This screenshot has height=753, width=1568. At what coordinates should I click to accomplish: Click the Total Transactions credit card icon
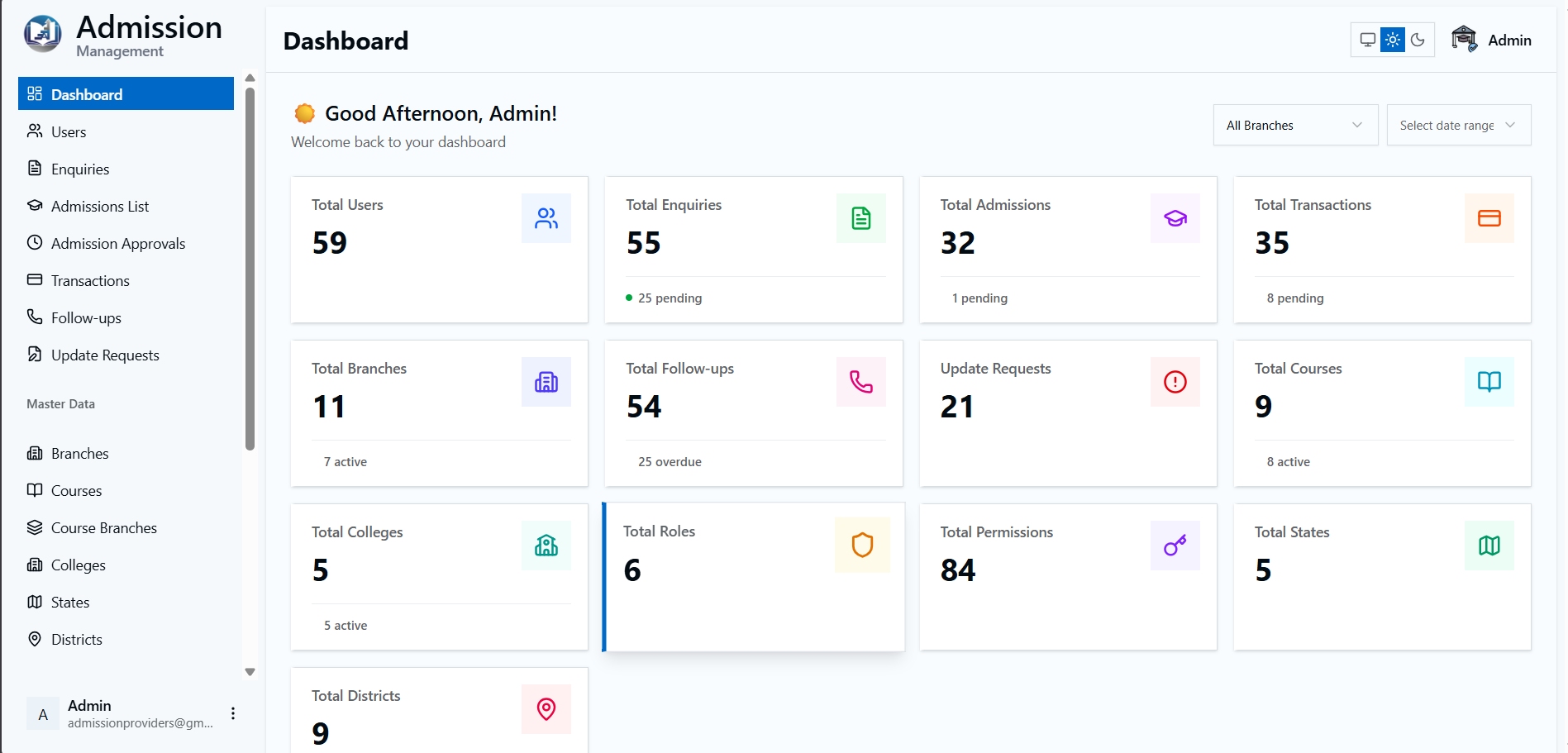coord(1489,218)
